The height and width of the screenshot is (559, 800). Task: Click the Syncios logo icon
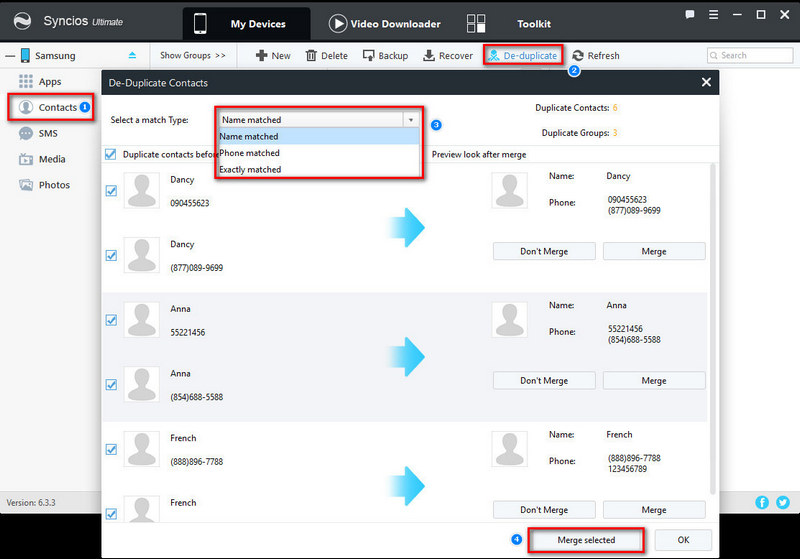click(x=22, y=21)
